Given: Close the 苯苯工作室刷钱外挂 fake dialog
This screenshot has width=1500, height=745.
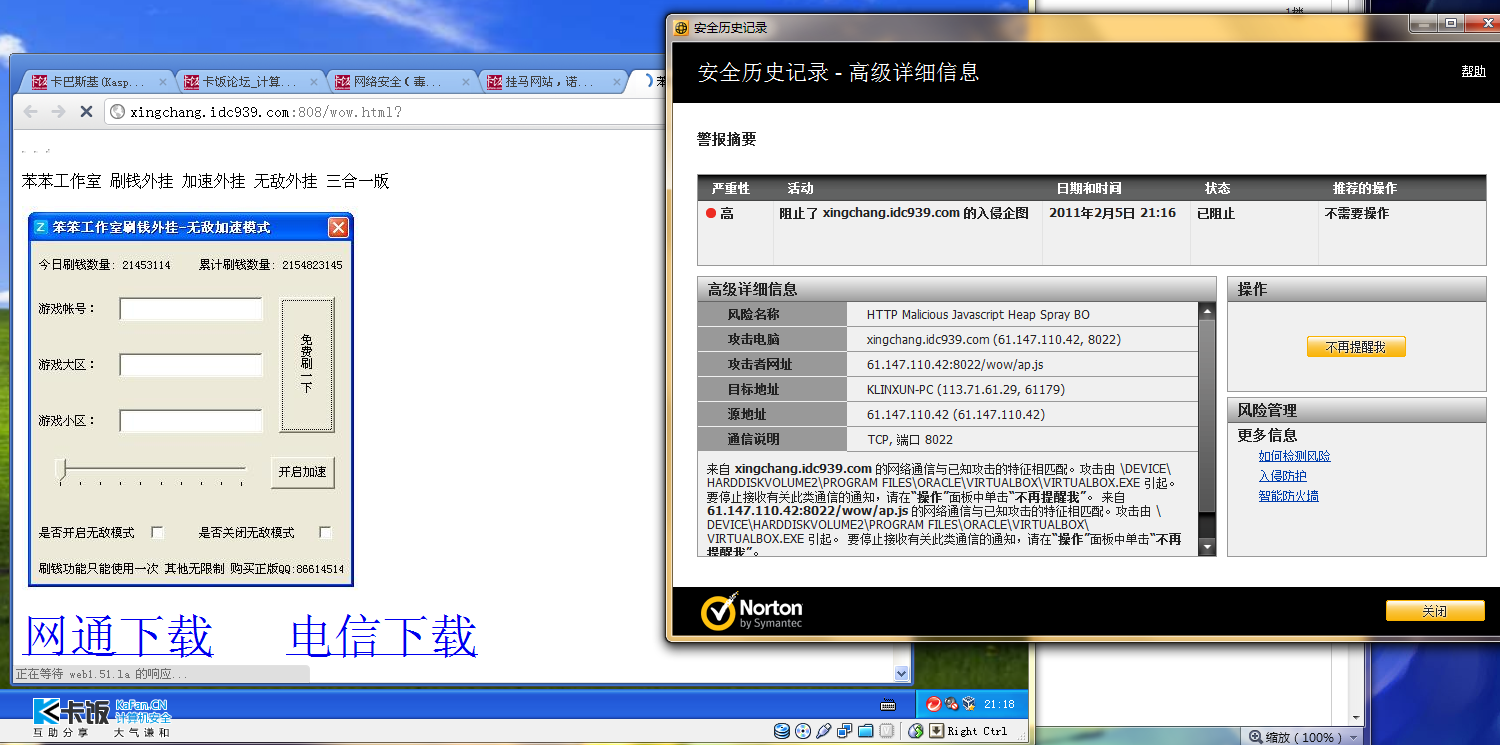Looking at the screenshot, I should click(x=338, y=227).
